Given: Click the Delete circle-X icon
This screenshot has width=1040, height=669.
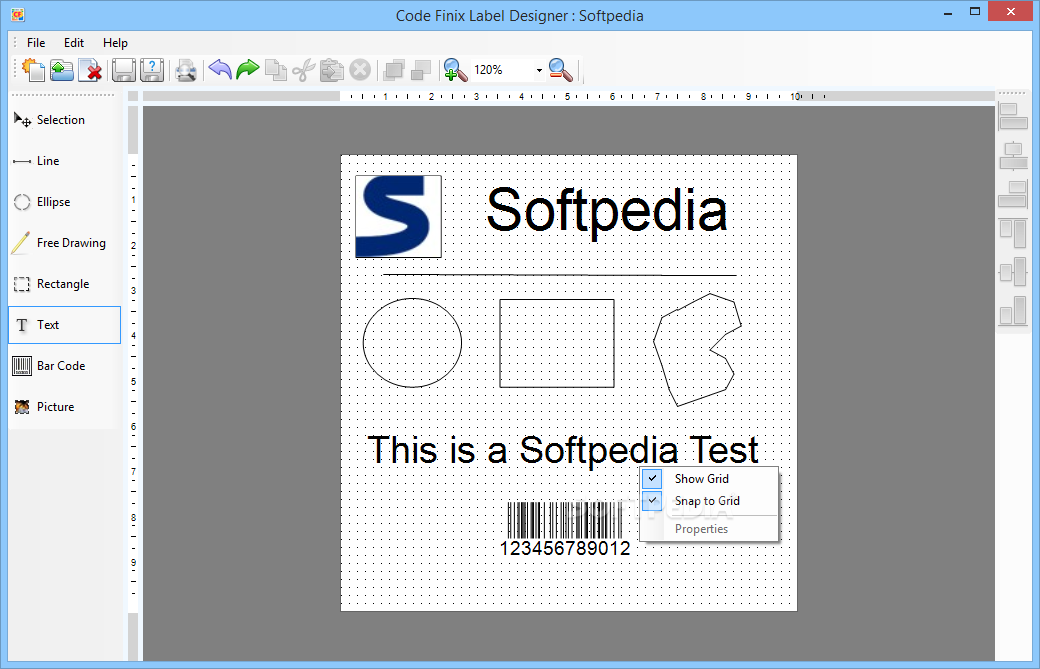Looking at the screenshot, I should [x=360, y=70].
